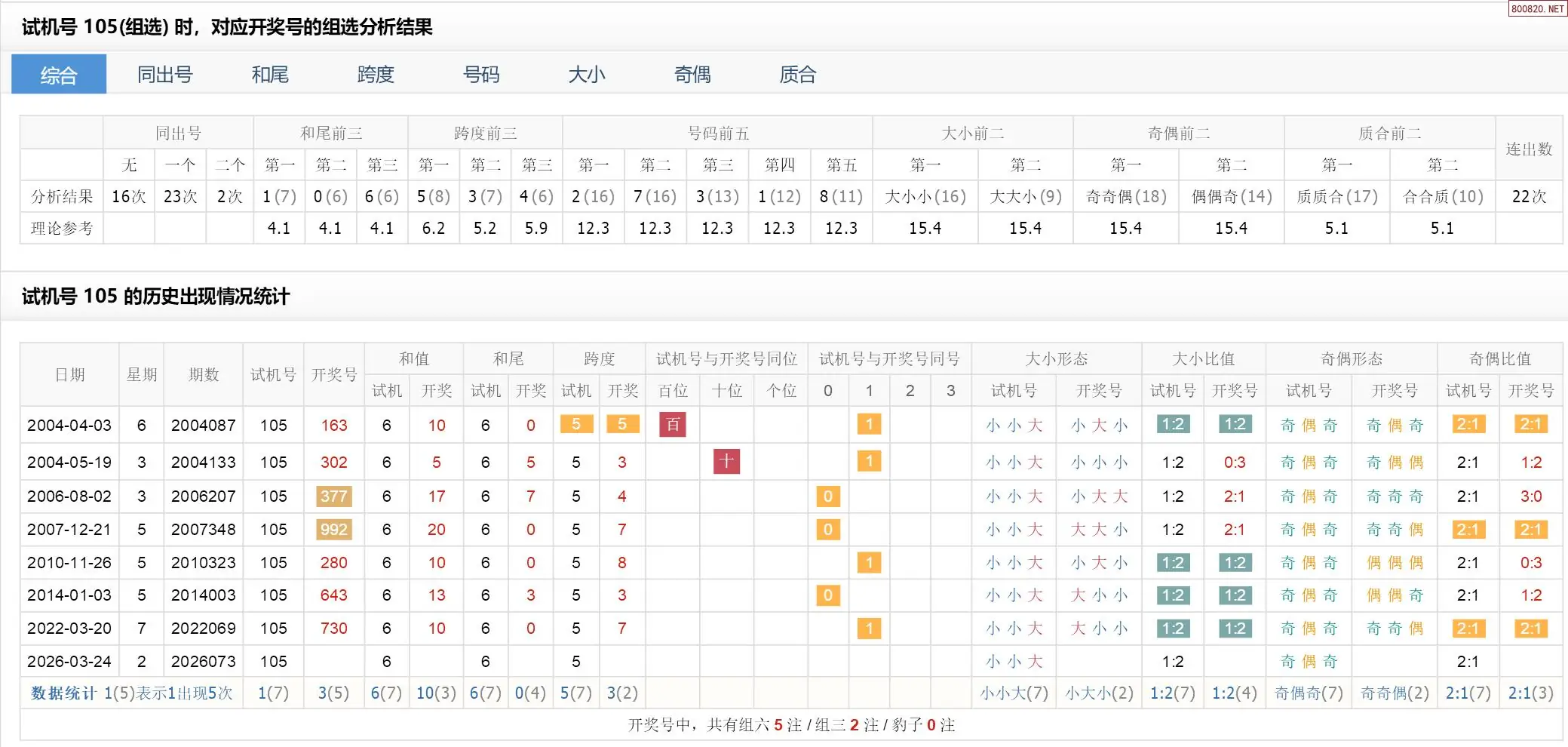1568x747 pixels.
Task: Click period number 2026073
Action: (203, 662)
